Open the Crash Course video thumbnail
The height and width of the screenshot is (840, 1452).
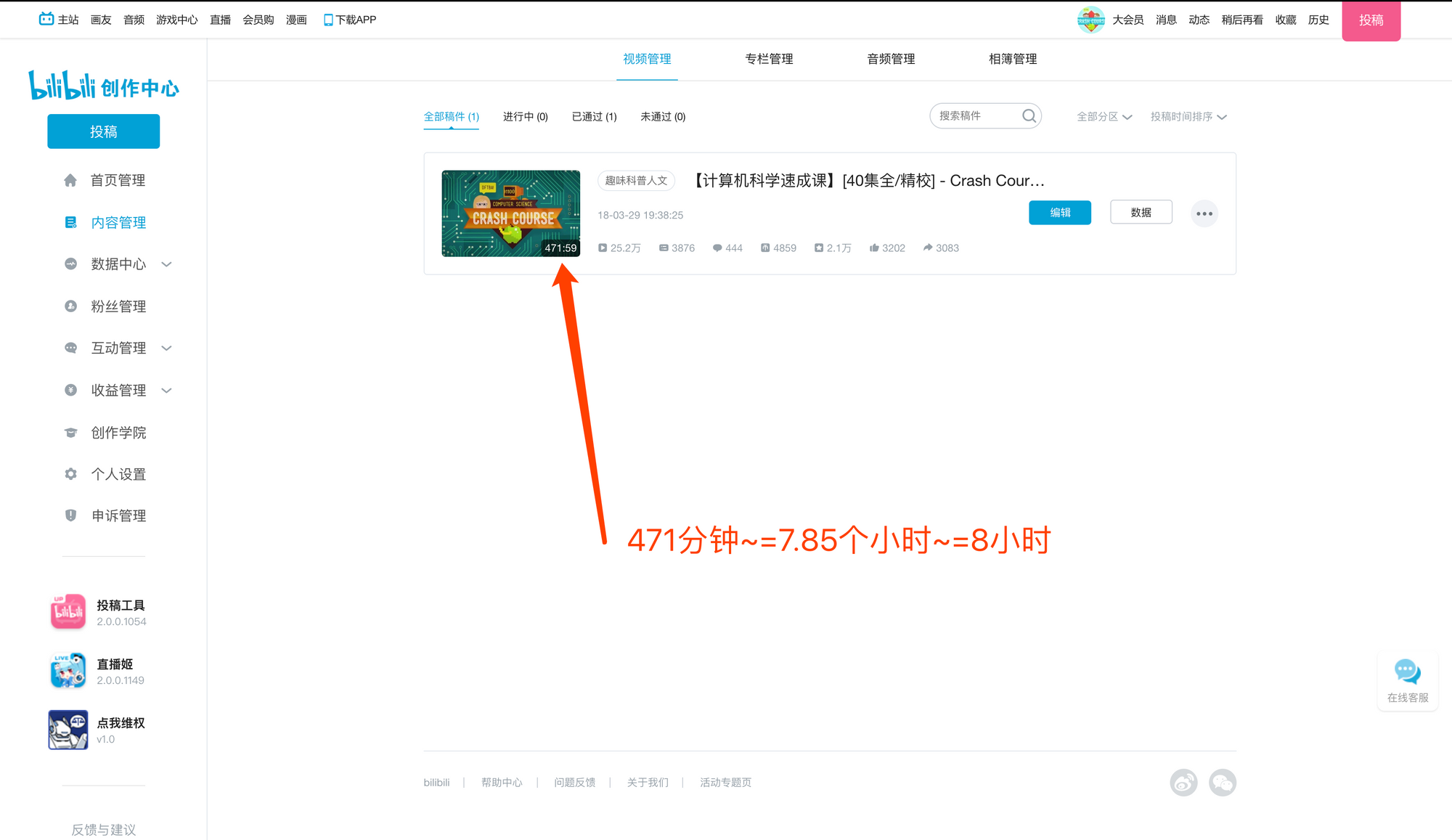(x=510, y=213)
